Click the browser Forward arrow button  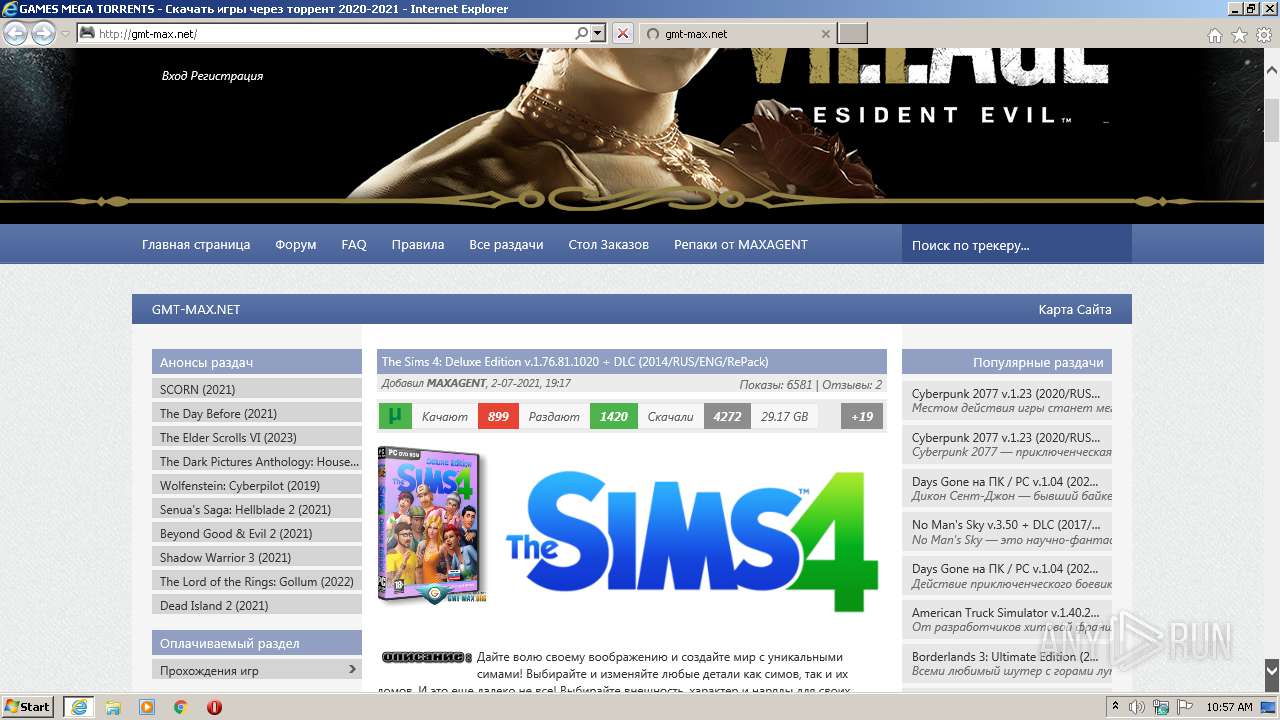coord(43,33)
